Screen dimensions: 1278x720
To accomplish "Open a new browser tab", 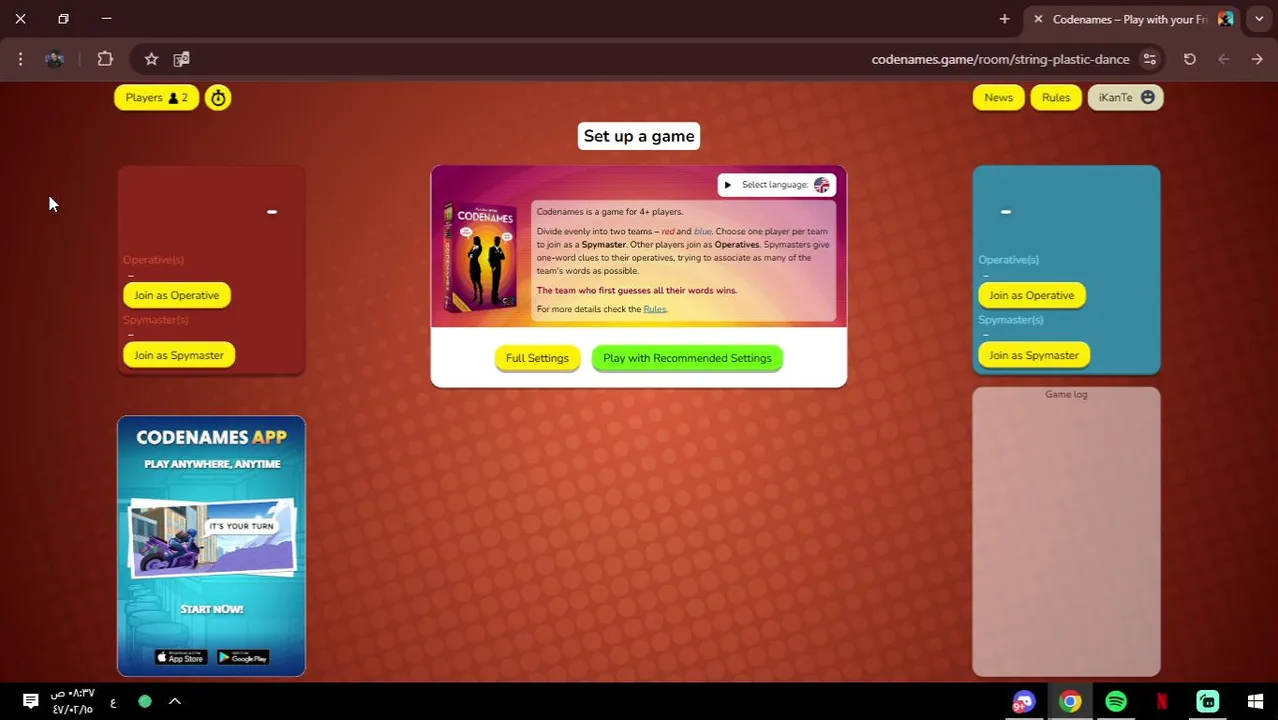I will [1004, 19].
